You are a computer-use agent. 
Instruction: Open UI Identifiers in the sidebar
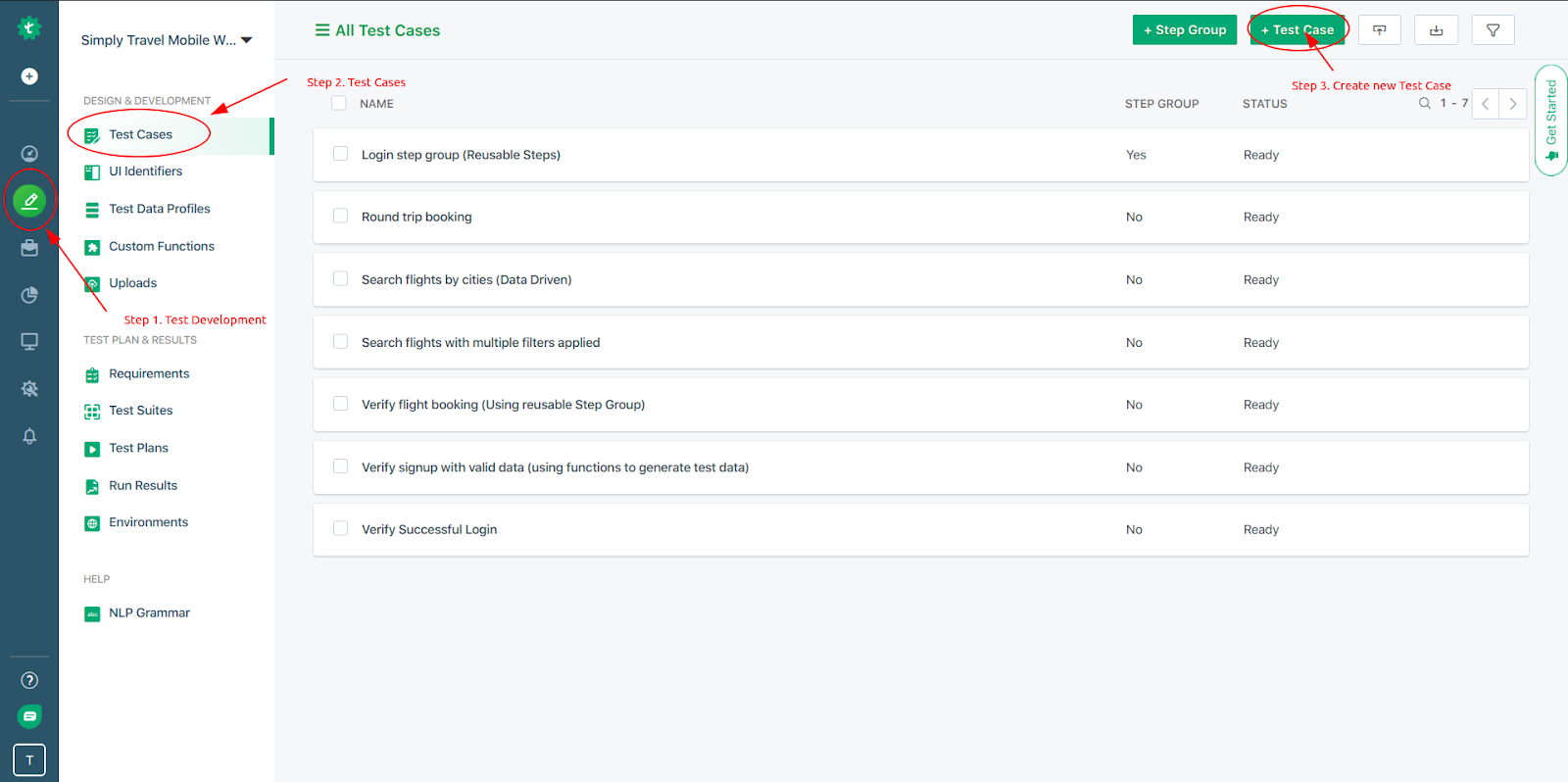(x=145, y=171)
